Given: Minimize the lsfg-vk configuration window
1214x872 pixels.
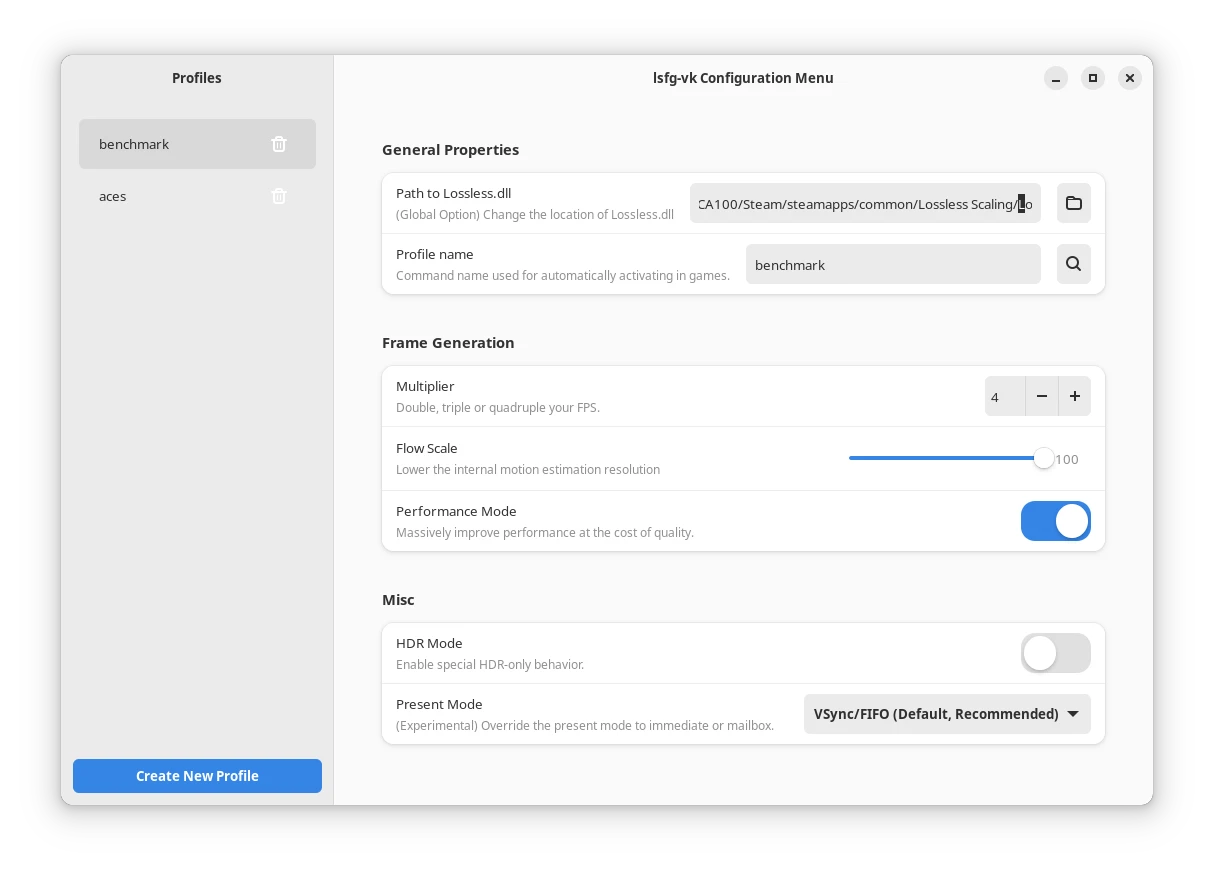Looking at the screenshot, I should pyautogui.click(x=1056, y=78).
